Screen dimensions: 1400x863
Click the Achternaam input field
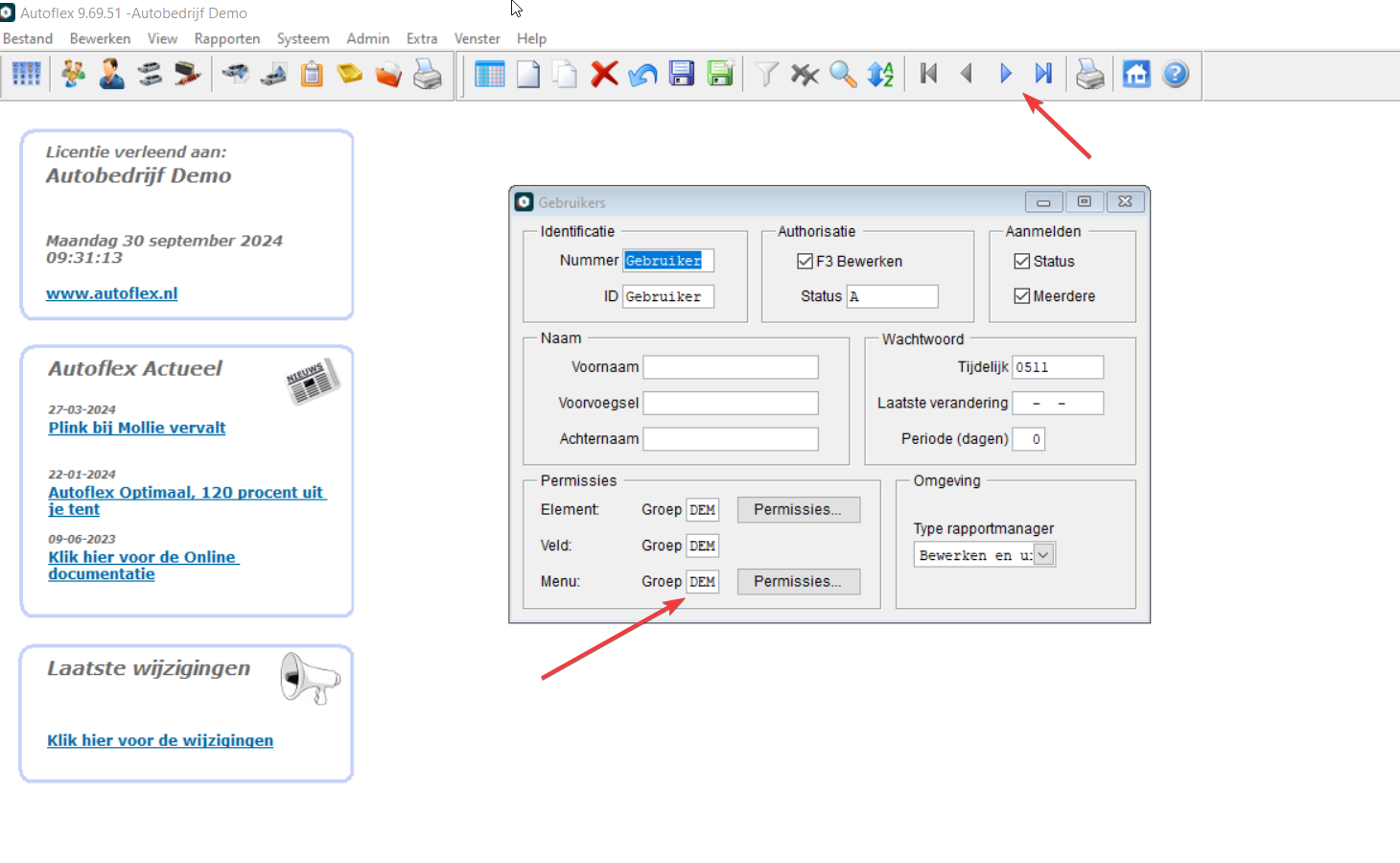[731, 439]
